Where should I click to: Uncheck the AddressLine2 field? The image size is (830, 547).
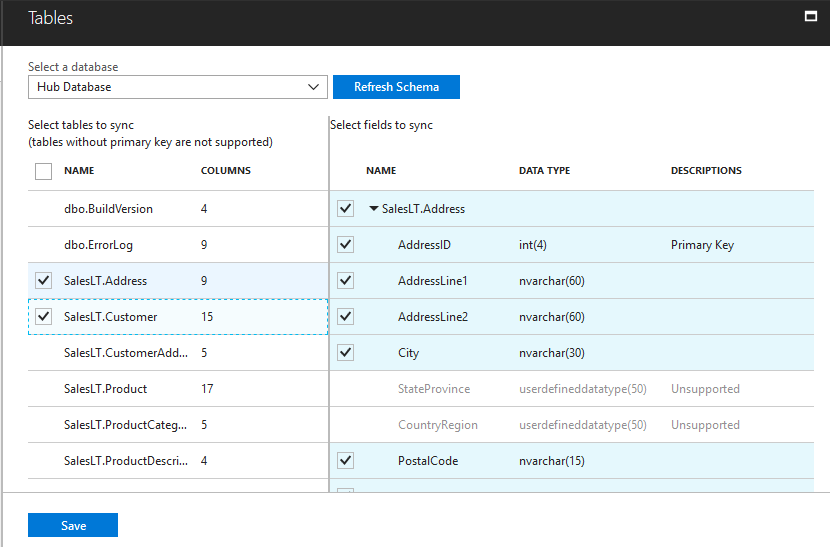(x=345, y=317)
